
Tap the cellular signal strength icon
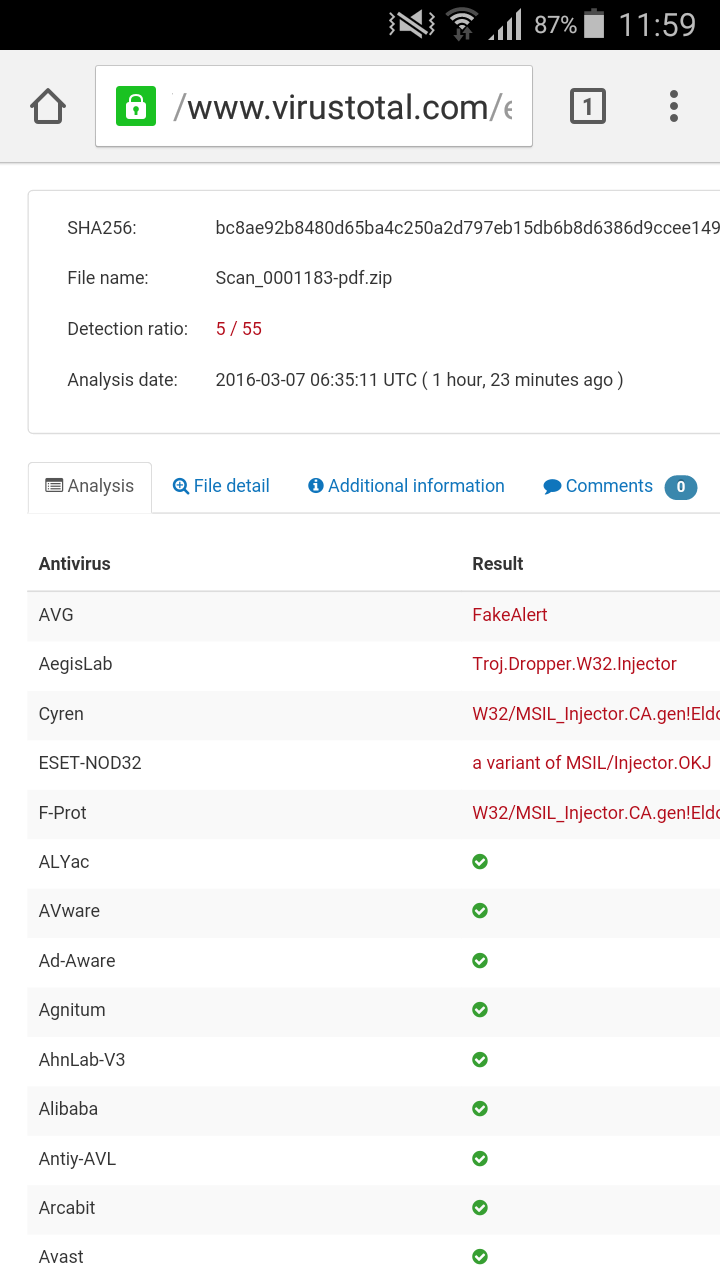pyautogui.click(x=506, y=24)
